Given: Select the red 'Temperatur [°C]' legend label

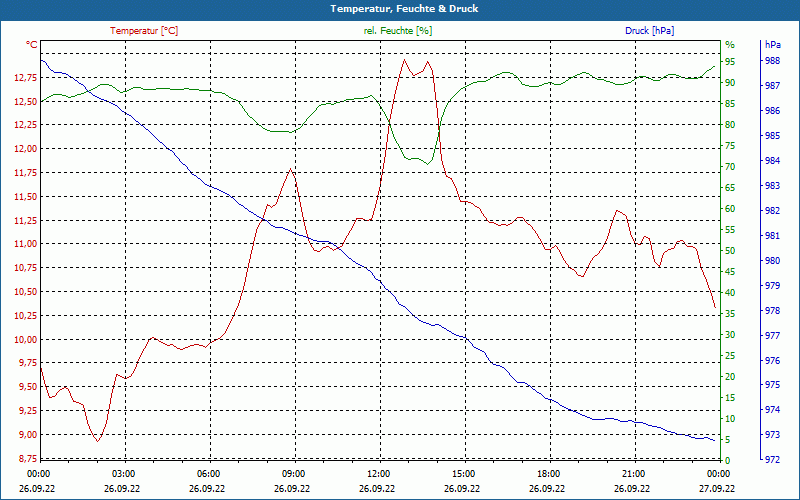Looking at the screenshot, I should (144, 31).
